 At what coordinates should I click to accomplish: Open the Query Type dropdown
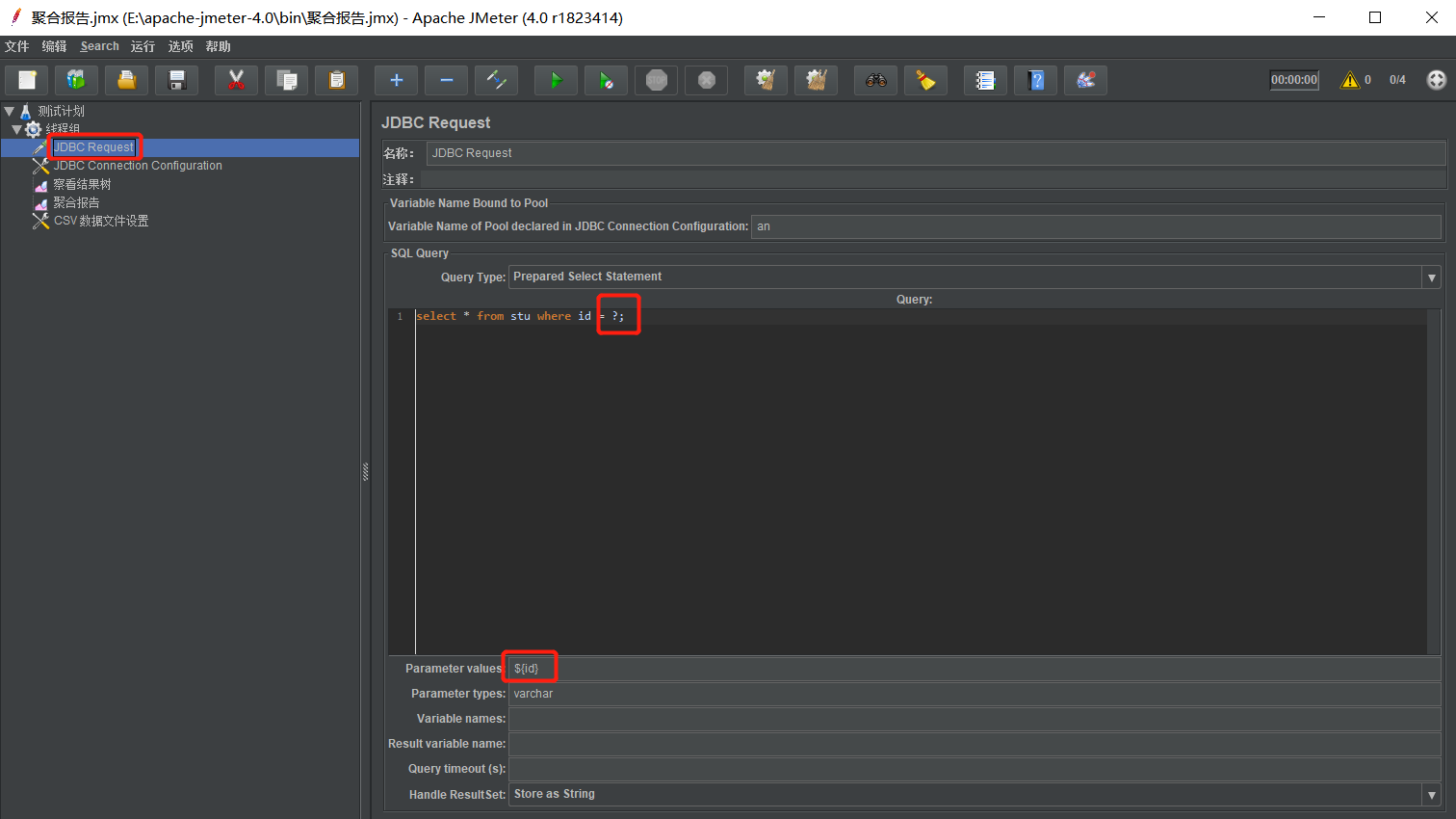coord(1432,277)
